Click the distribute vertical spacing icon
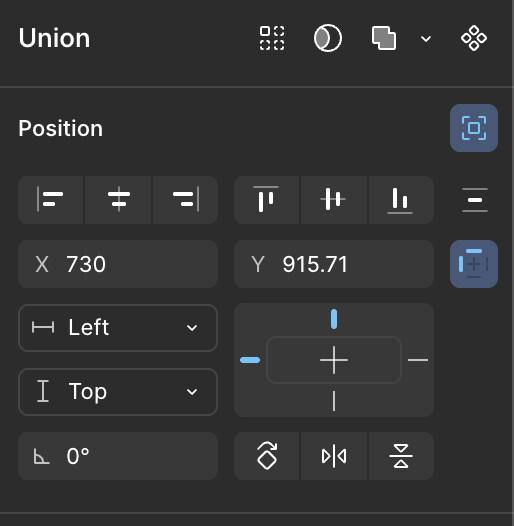This screenshot has height=526, width=514. (x=474, y=200)
